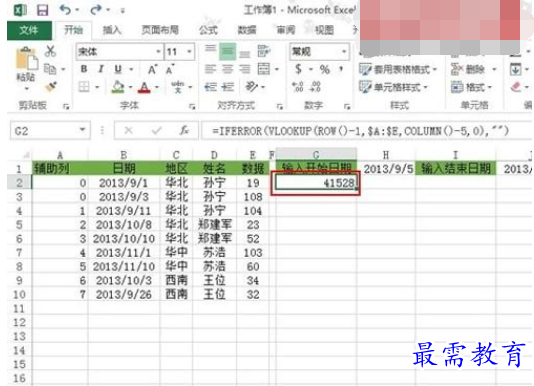Image resolution: width=534 pixels, height=386 pixels.
Task: Click the Fill down arrow icon
Action: coord(515,70)
